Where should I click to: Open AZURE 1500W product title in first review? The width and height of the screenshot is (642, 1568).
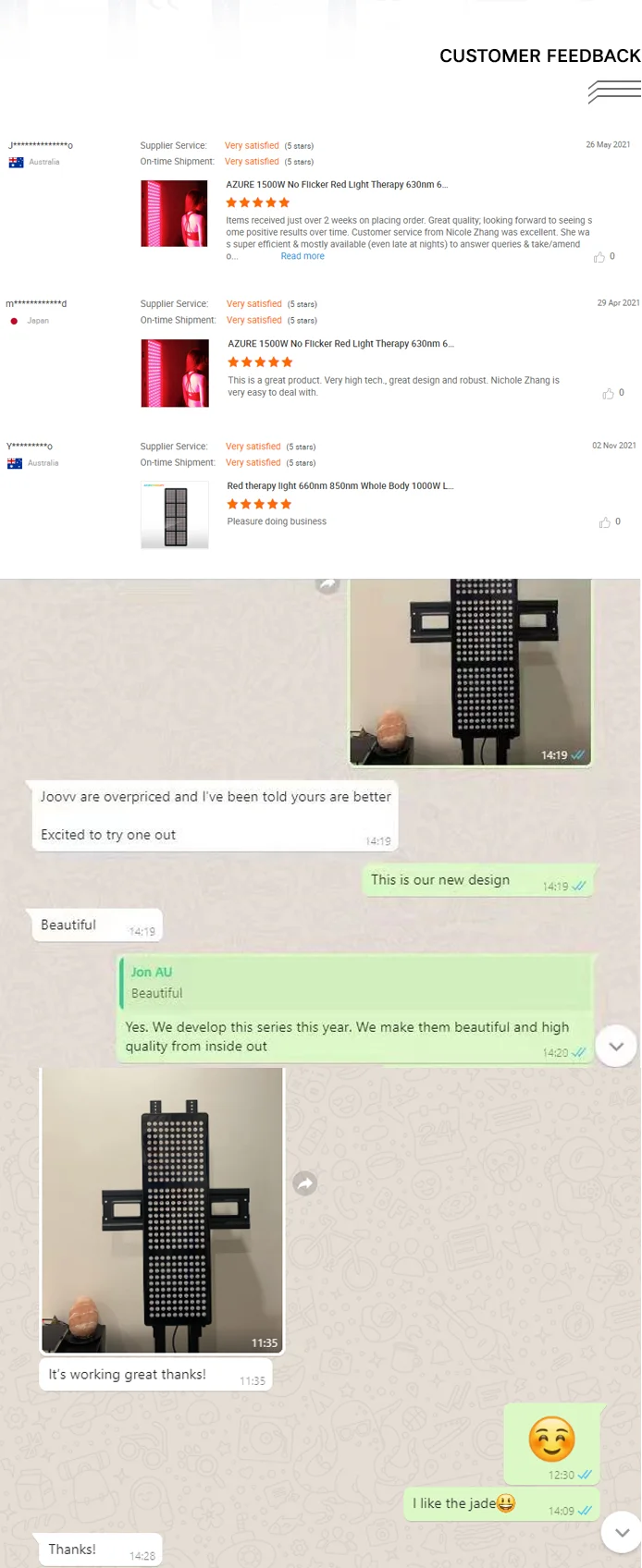[337, 185]
